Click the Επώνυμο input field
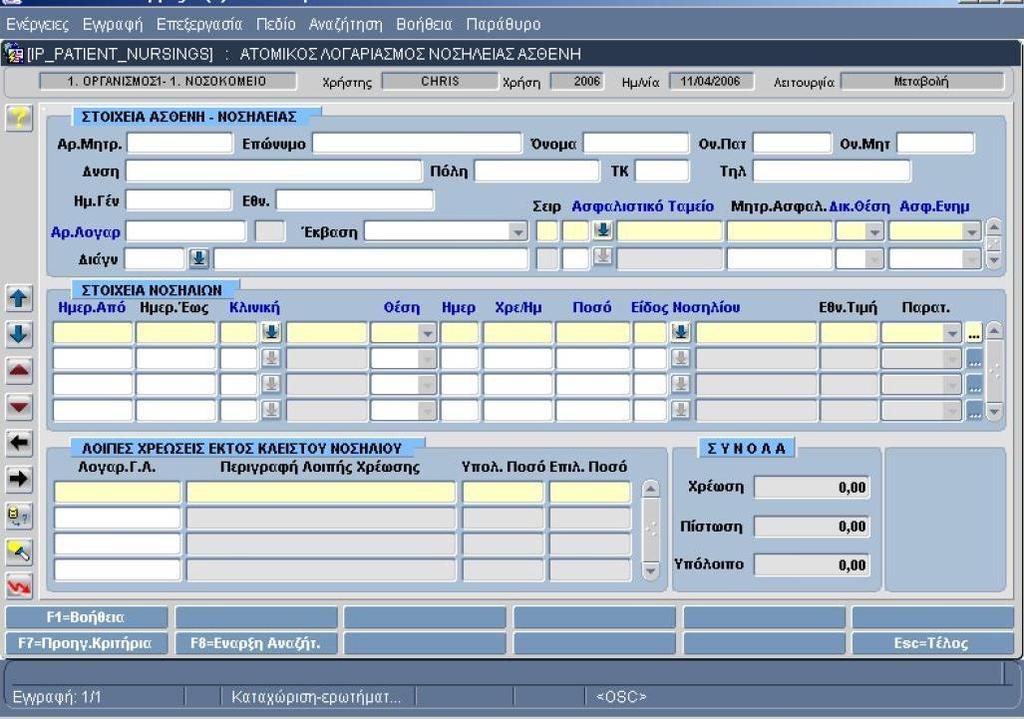The width and height of the screenshot is (1024, 719). (417, 143)
